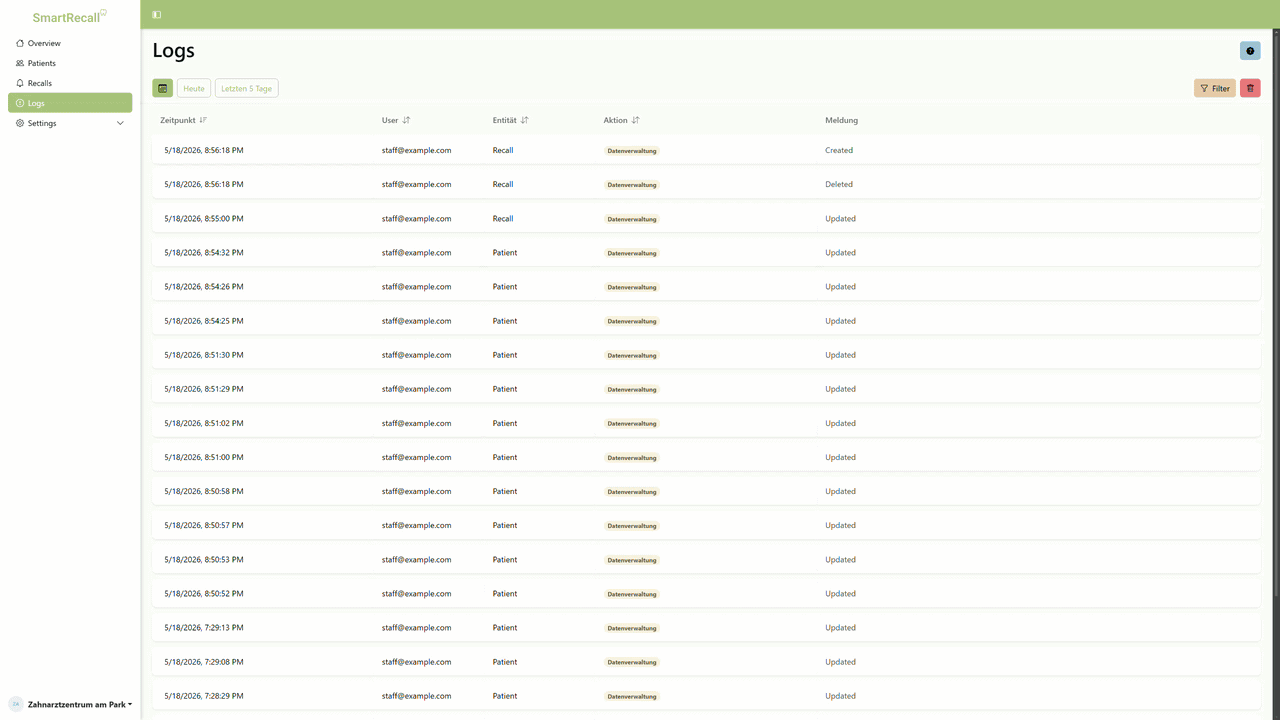Click the Patients people icon in sidebar

click(20, 63)
